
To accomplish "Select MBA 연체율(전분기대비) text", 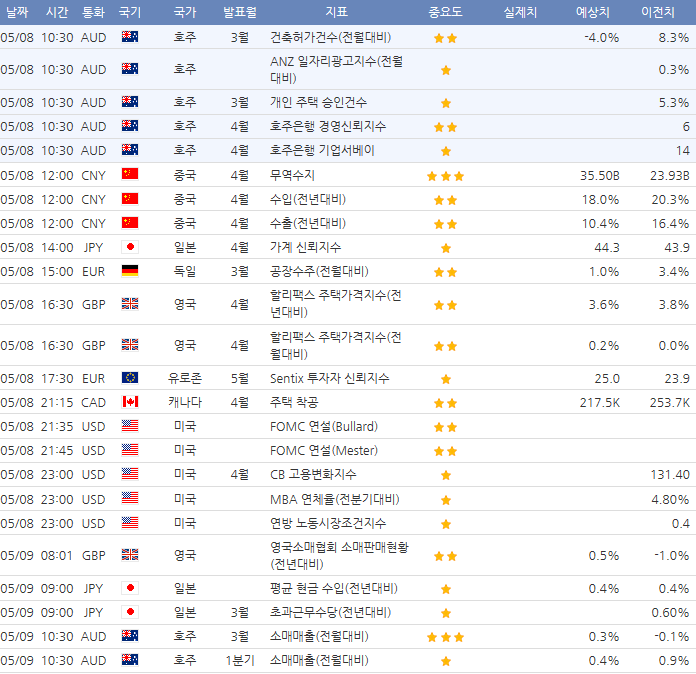I will [x=335, y=500].
